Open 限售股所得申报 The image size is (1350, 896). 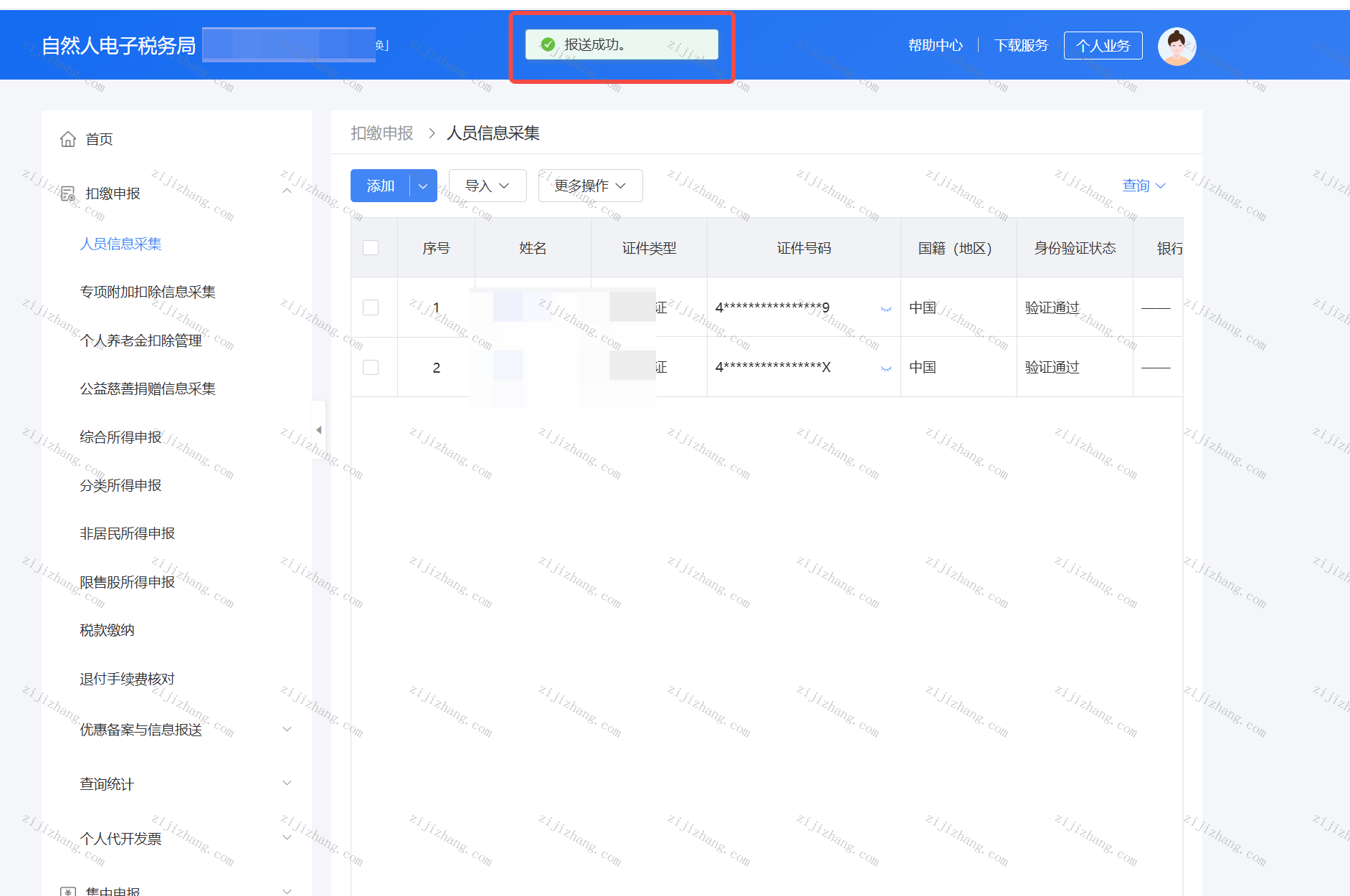(127, 582)
